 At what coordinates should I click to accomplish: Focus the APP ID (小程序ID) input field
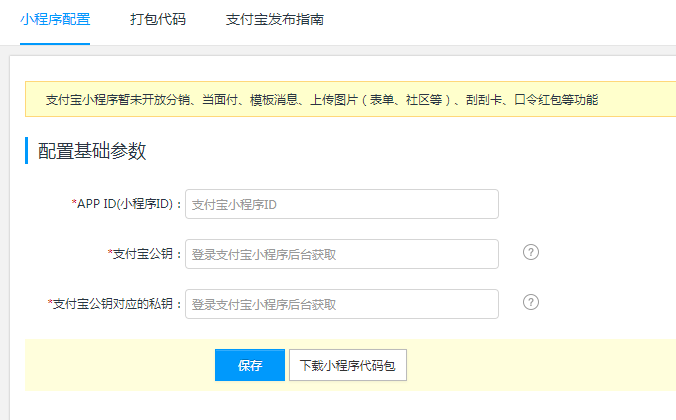[x=341, y=204]
